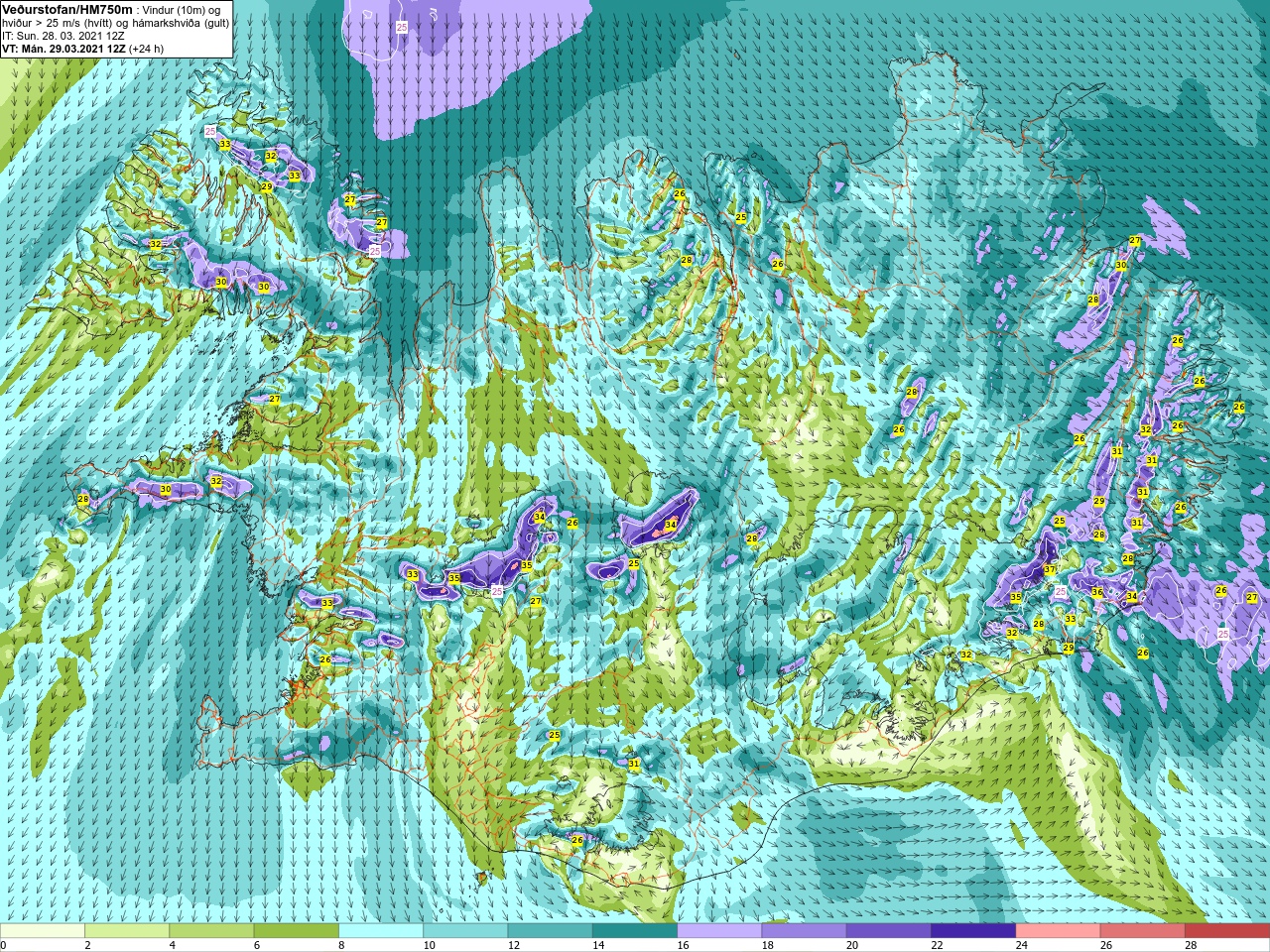Click the 8–10 m/s light cyan legend swatch
The width and height of the screenshot is (1270, 952).
pos(381,931)
